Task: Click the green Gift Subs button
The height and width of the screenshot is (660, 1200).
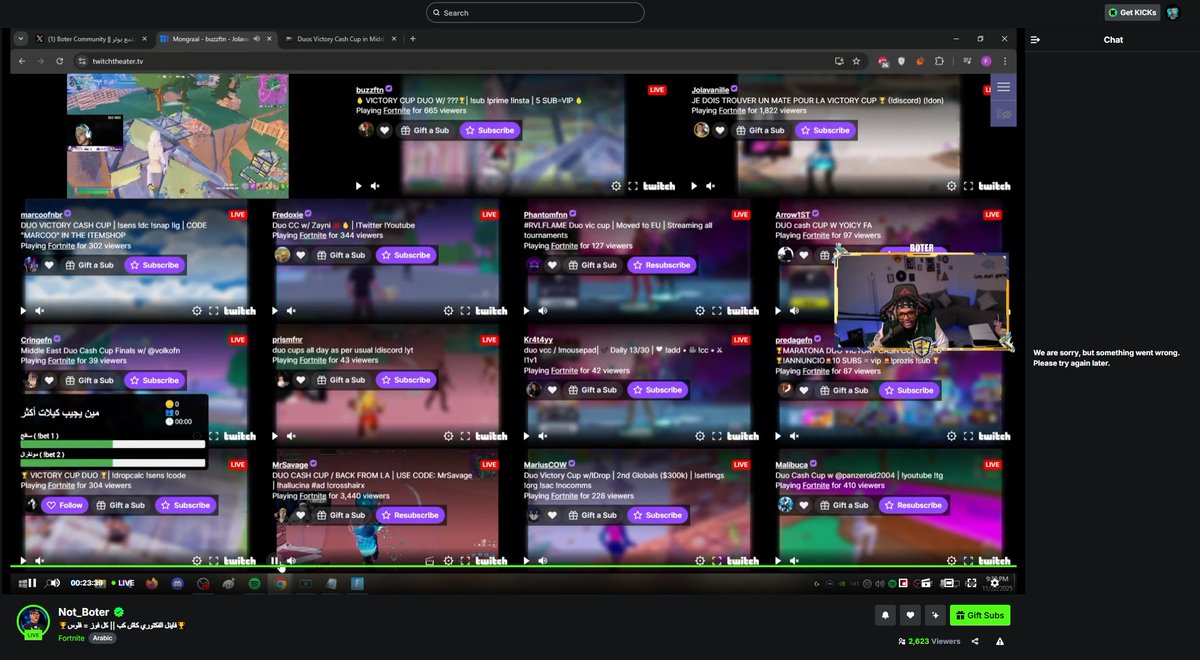Action: coord(980,616)
